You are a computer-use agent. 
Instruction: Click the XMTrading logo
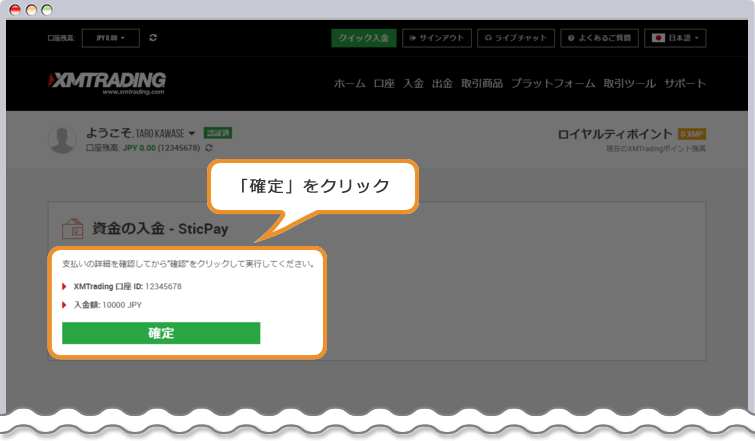click(107, 83)
